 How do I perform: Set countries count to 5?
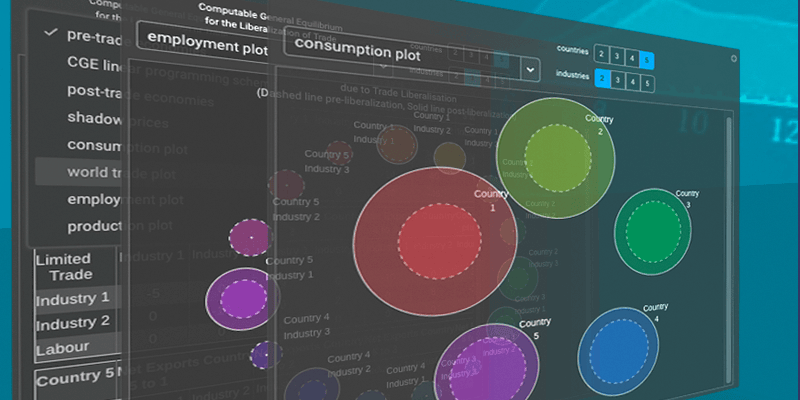(647, 60)
